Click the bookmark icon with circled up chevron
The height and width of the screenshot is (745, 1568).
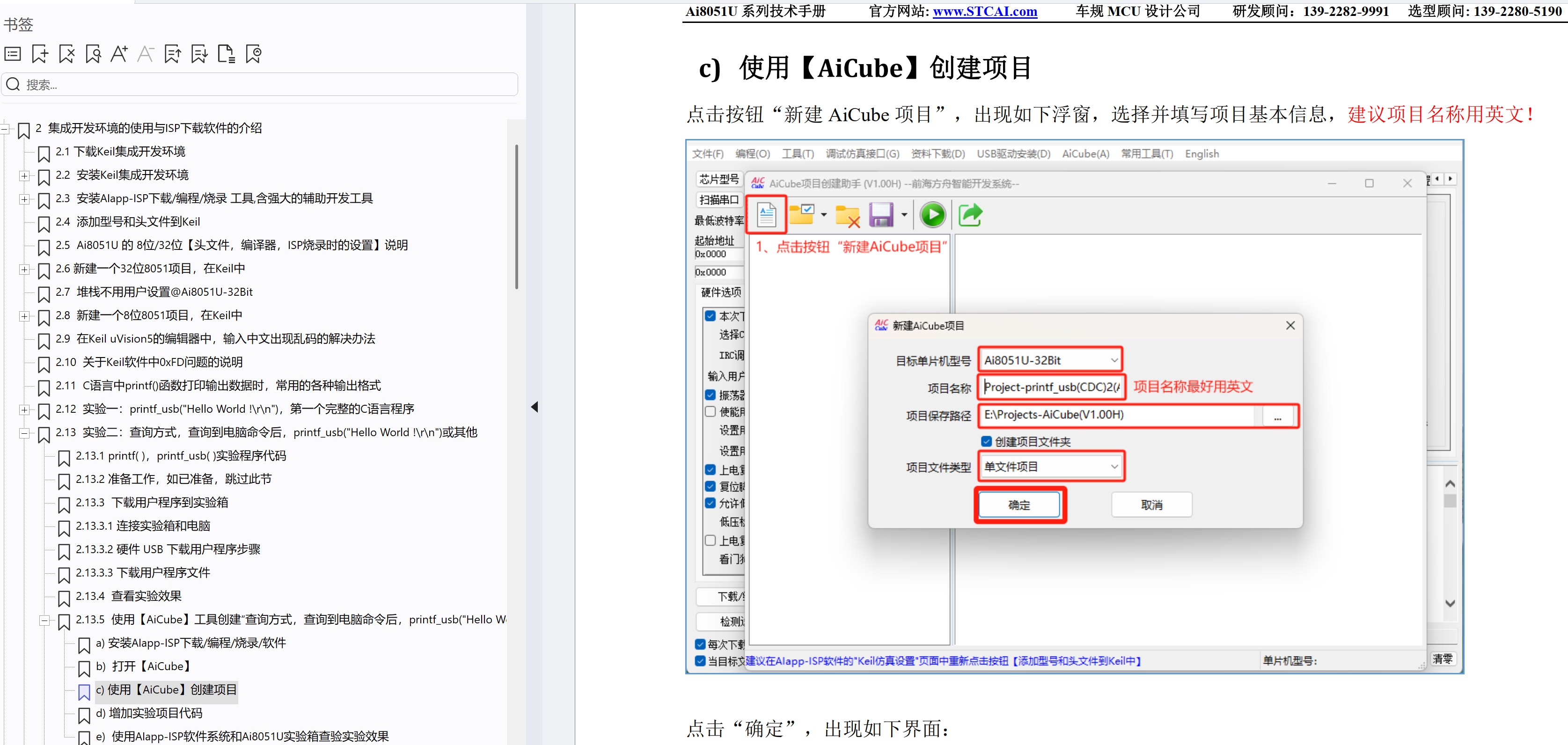click(x=253, y=54)
